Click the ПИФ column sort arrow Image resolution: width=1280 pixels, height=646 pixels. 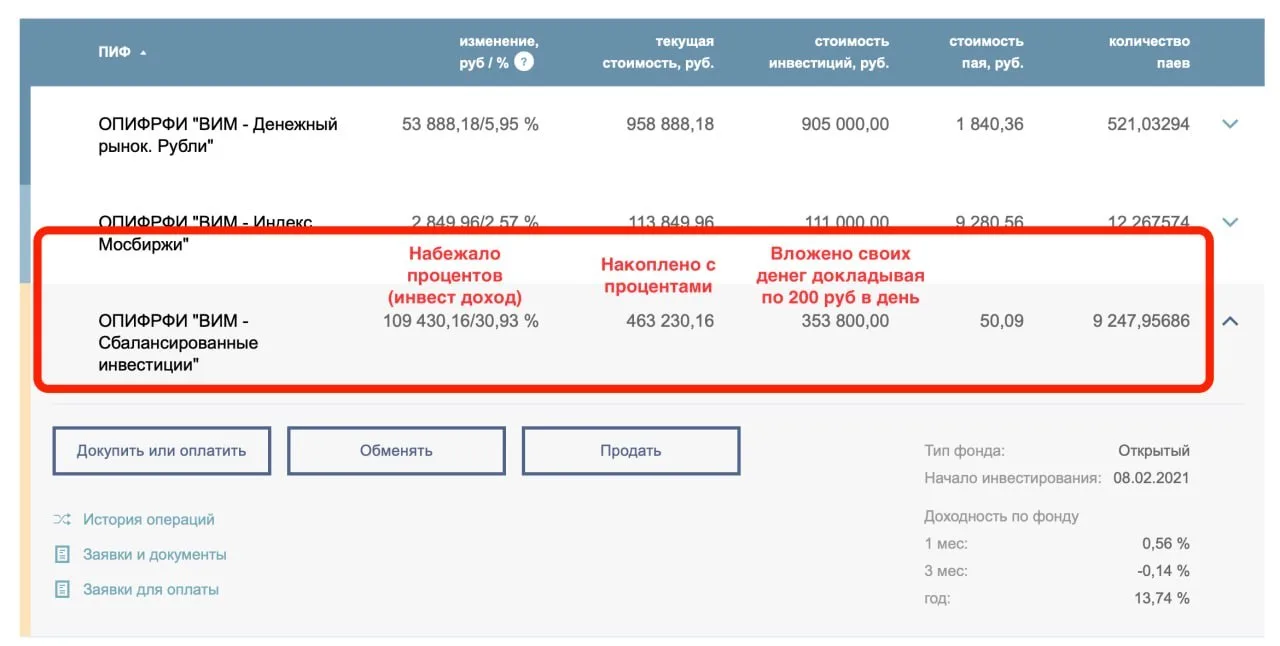[143, 53]
